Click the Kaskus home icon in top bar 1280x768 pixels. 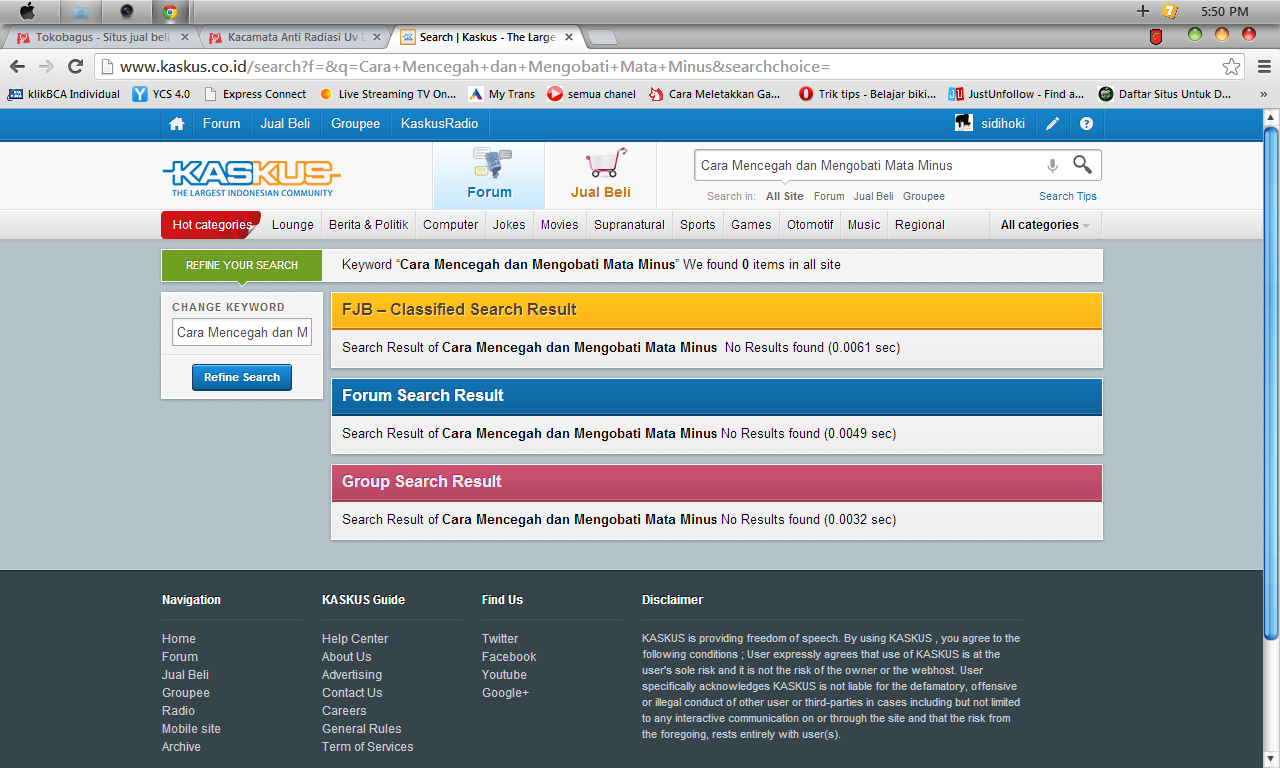point(177,124)
